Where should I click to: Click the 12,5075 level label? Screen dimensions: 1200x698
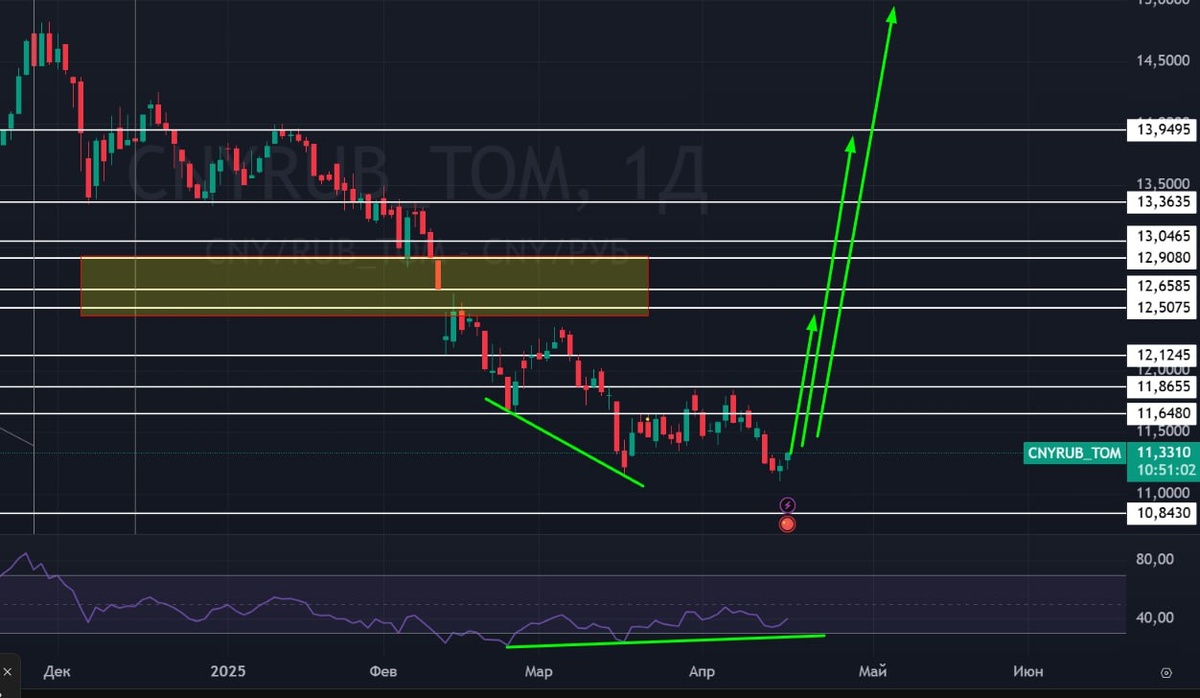click(1164, 307)
